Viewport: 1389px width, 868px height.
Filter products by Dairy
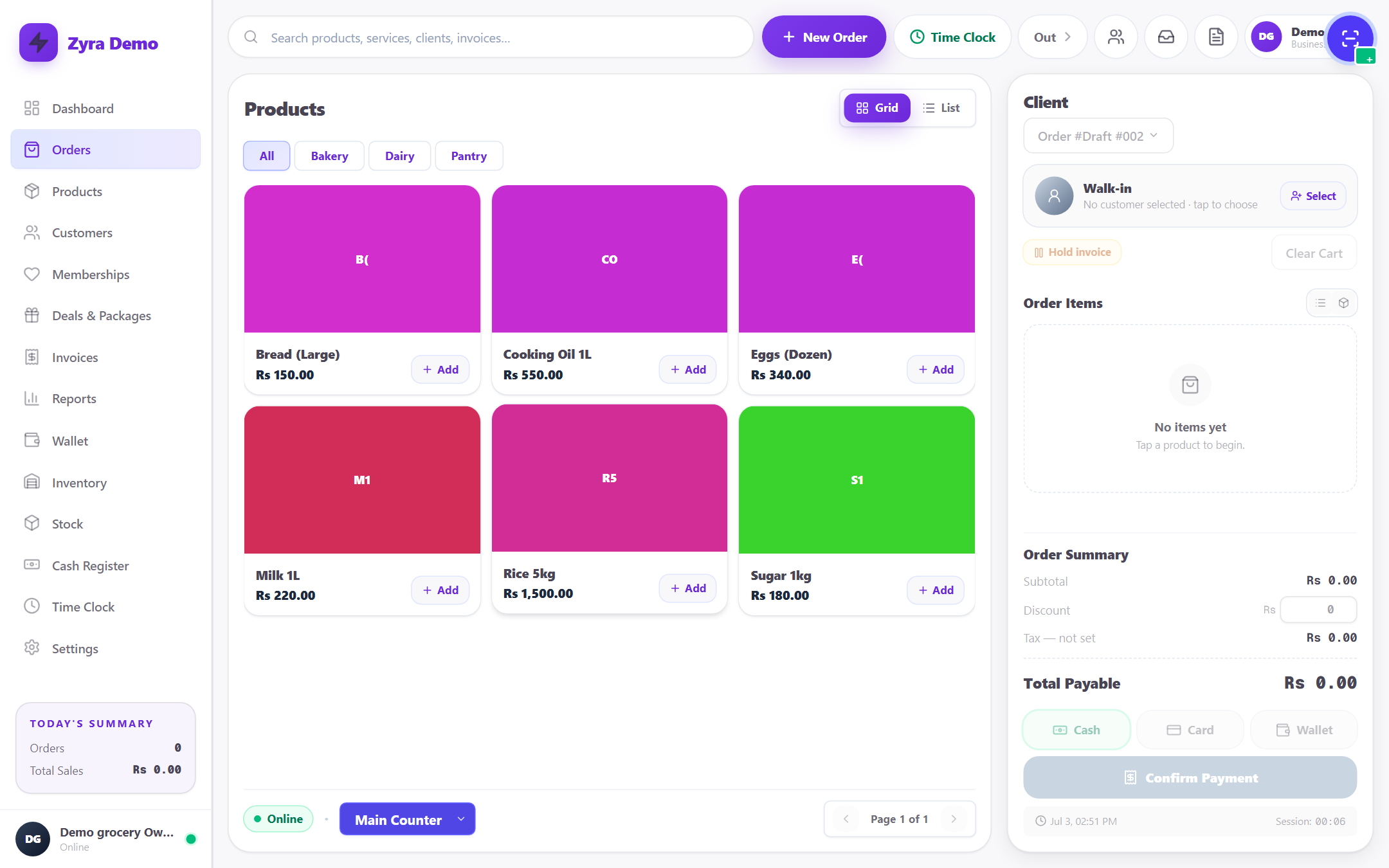tap(399, 156)
